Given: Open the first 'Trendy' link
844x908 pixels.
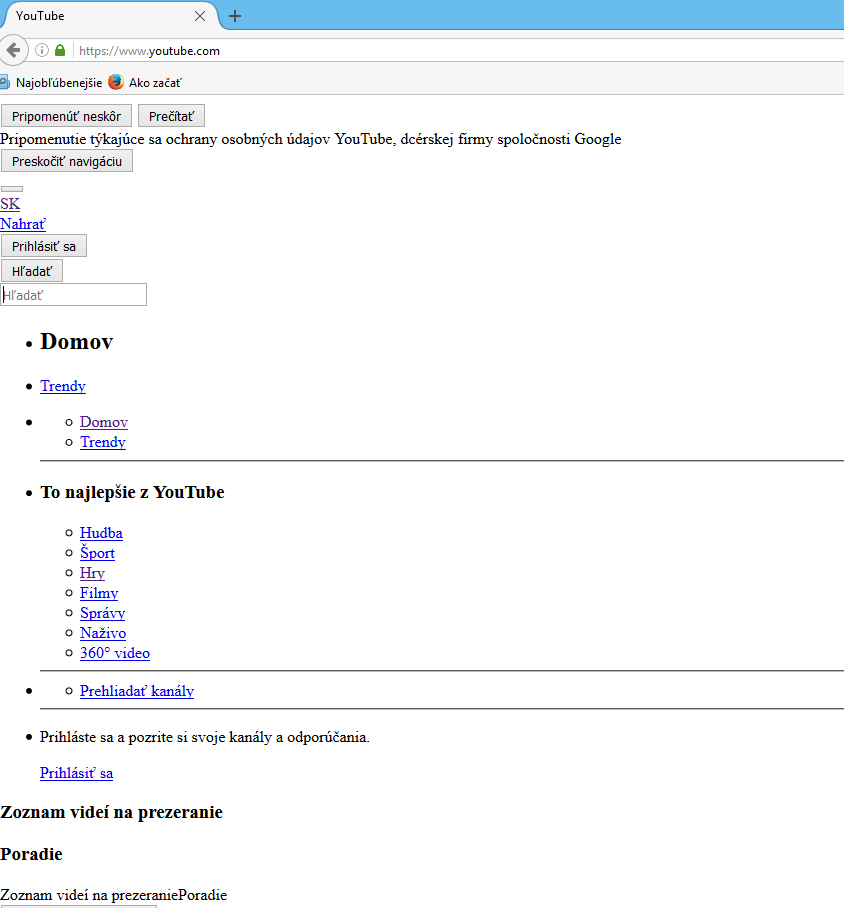Looking at the screenshot, I should tap(63, 386).
